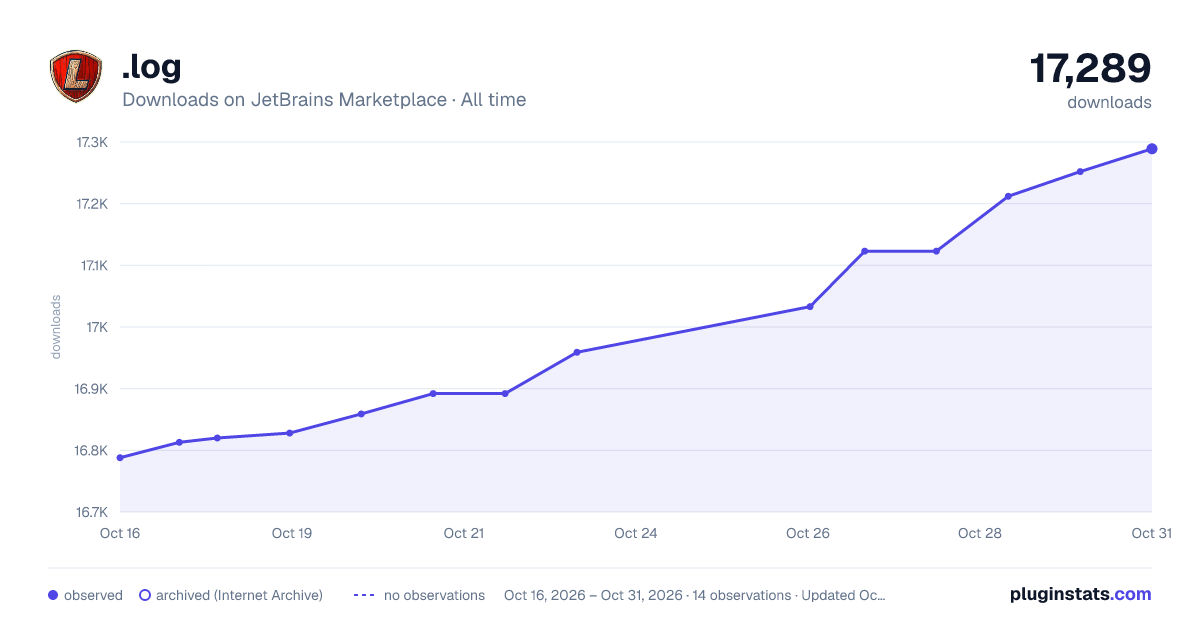The width and height of the screenshot is (1200, 630).
Task: Click the data point at Oct 26 near 17K
Action: (x=809, y=307)
